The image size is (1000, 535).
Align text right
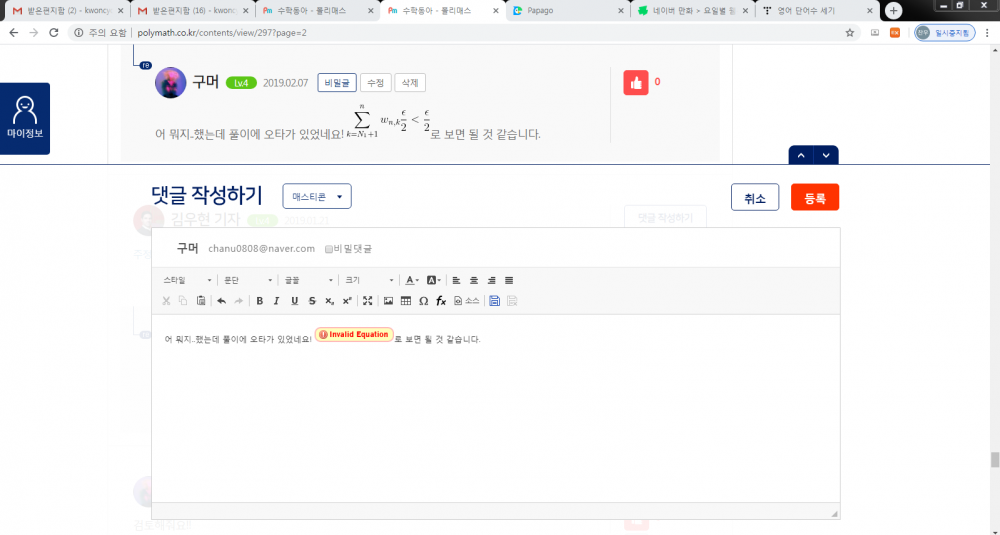click(x=491, y=281)
